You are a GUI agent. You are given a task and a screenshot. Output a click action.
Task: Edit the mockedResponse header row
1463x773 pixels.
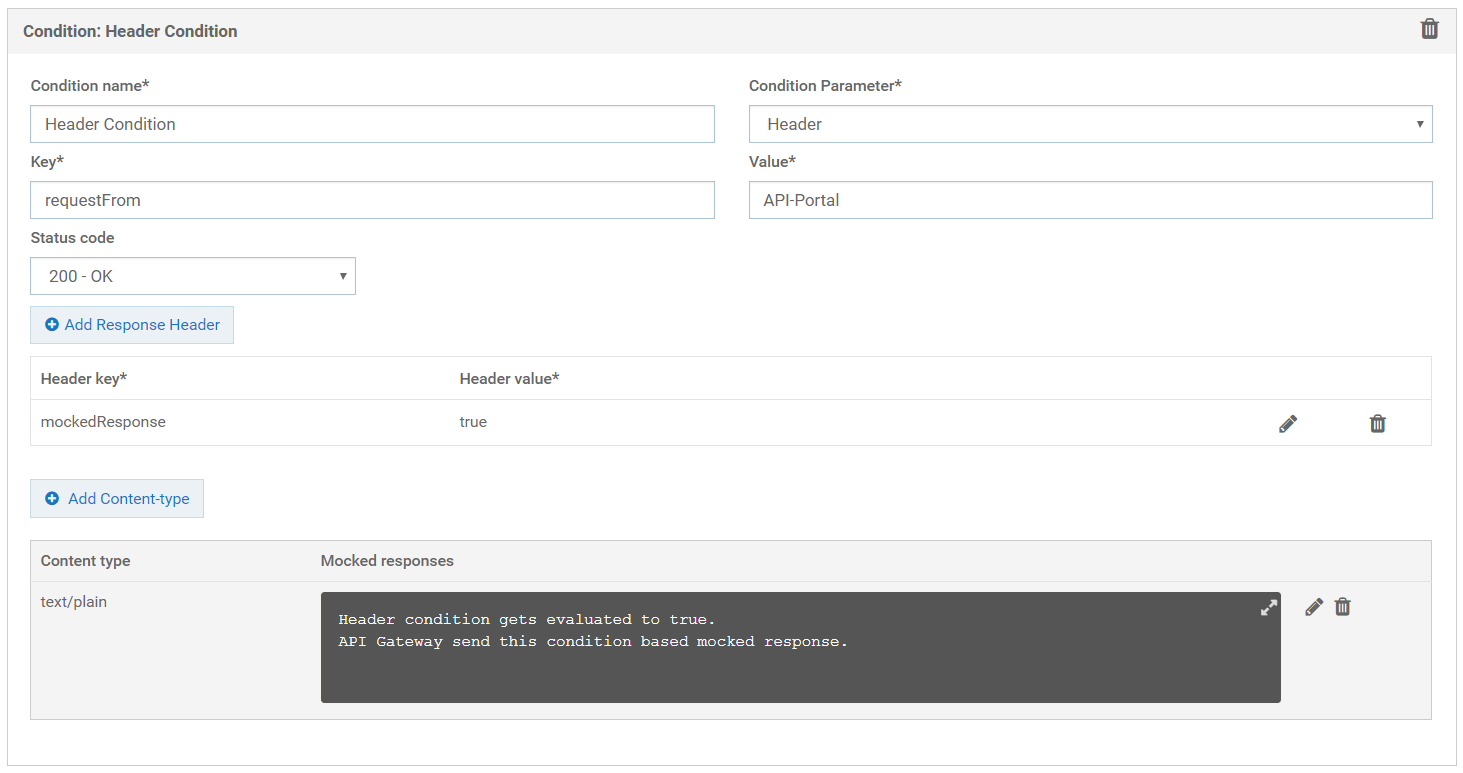pos(1288,424)
